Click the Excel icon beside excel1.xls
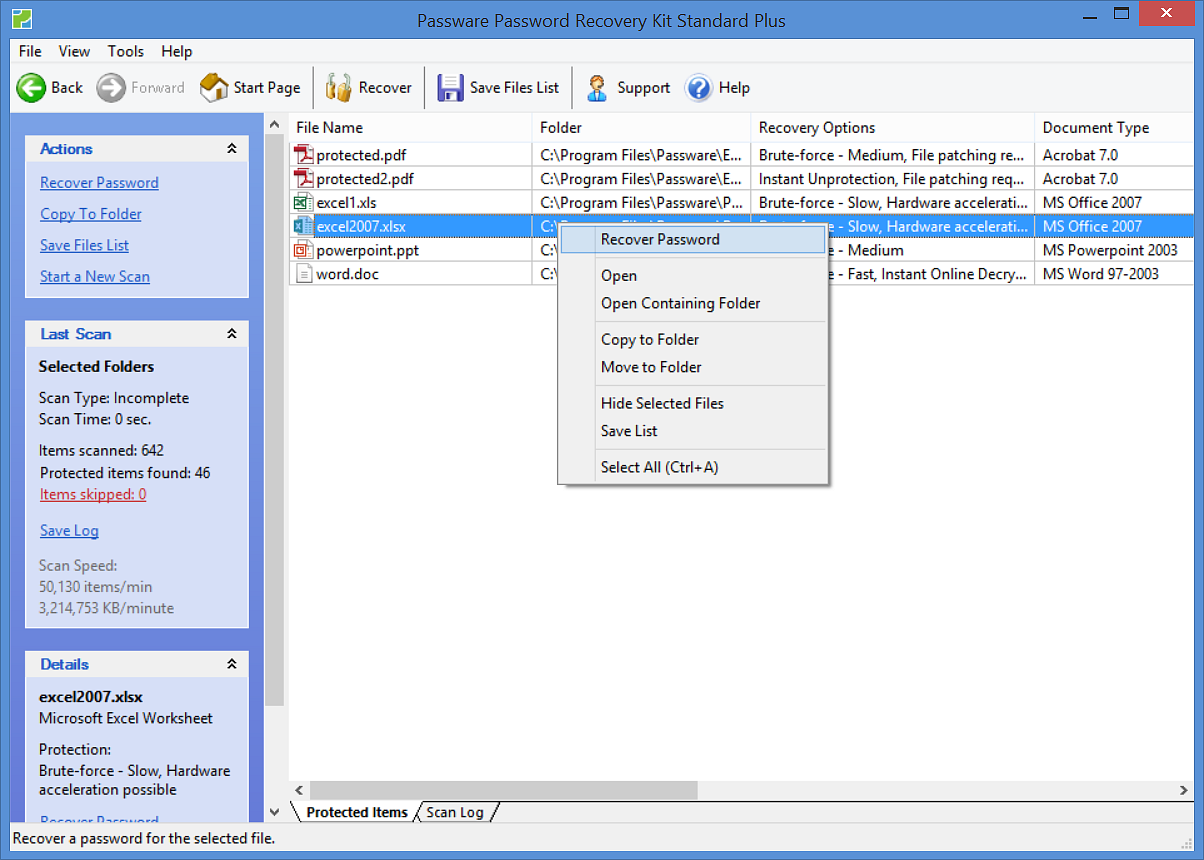 (303, 203)
